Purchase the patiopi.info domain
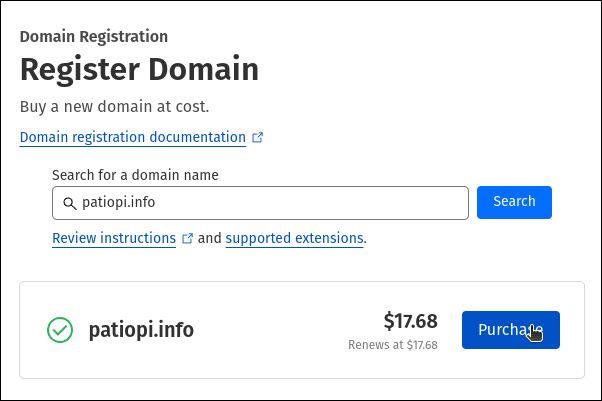The width and height of the screenshot is (602, 401). click(510, 330)
